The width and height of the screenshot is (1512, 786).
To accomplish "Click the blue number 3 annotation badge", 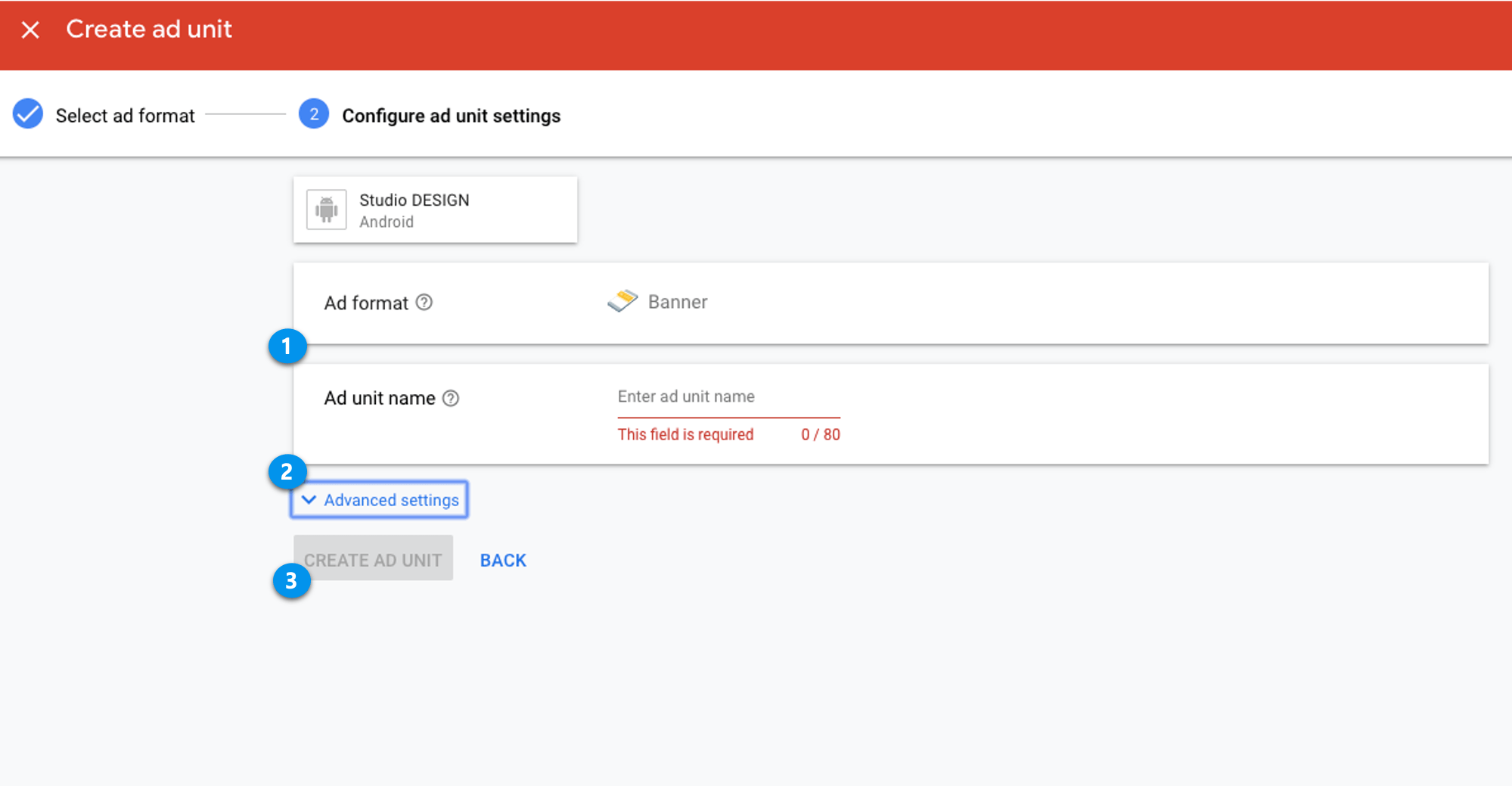I will click(x=291, y=581).
